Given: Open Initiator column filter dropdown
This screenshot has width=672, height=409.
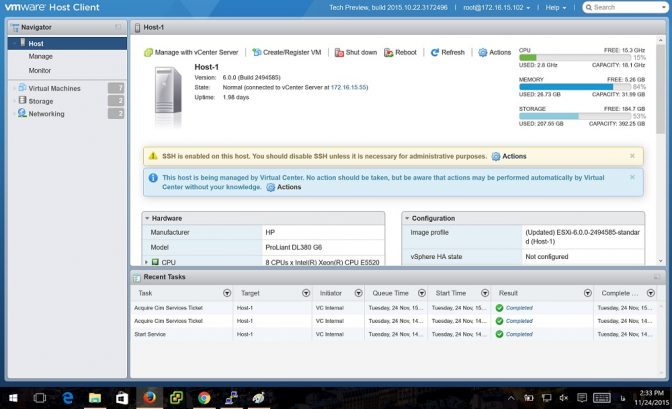Looking at the screenshot, I should tap(358, 293).
